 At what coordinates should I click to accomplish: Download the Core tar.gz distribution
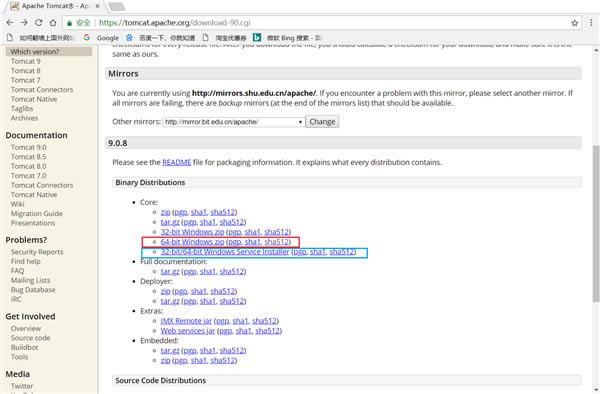click(170, 222)
